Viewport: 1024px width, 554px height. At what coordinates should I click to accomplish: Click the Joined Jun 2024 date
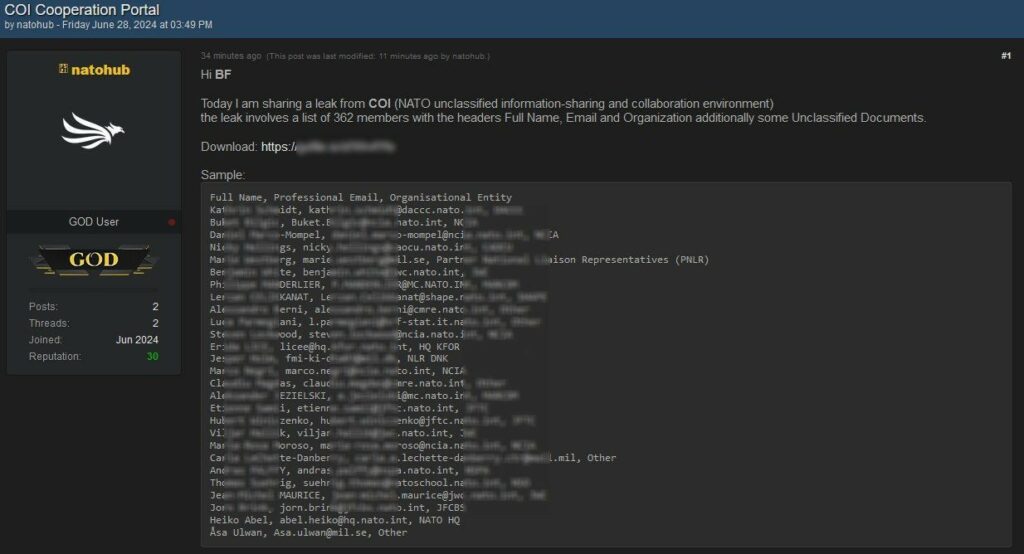pyautogui.click(x=139, y=340)
